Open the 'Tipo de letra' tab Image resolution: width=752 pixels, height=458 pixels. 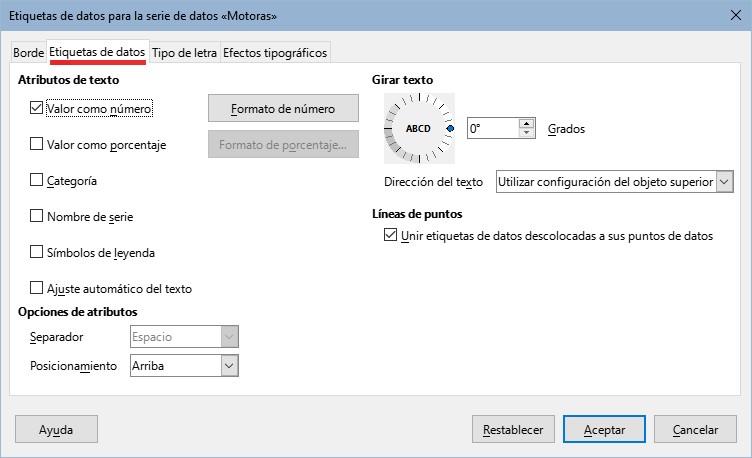pyautogui.click(x=184, y=52)
